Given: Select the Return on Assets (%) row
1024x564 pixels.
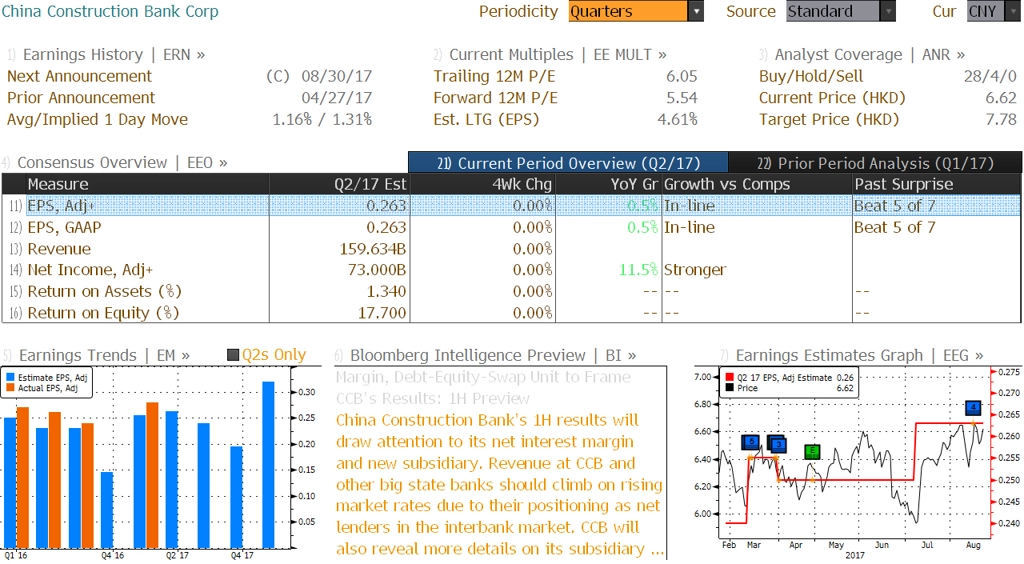Looking at the screenshot, I should [x=511, y=291].
